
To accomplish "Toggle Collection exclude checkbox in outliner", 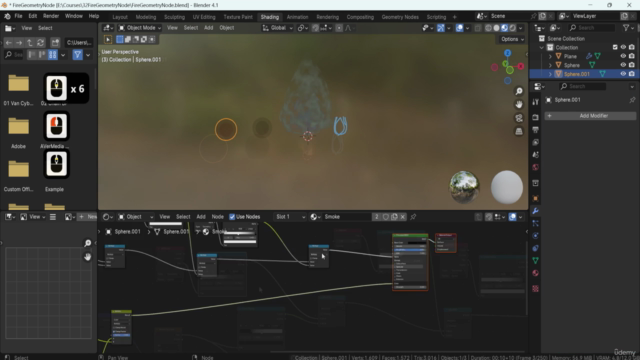I will coord(615,47).
